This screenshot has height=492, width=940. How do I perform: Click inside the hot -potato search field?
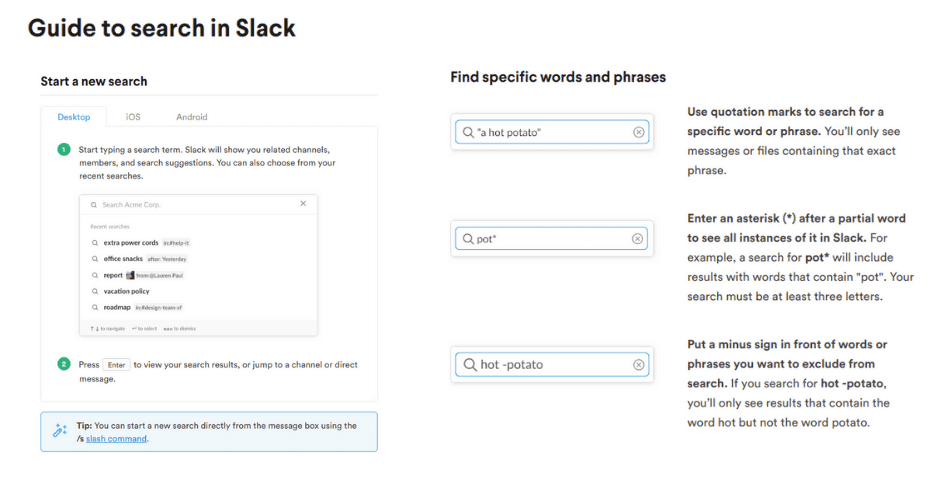[550, 365]
